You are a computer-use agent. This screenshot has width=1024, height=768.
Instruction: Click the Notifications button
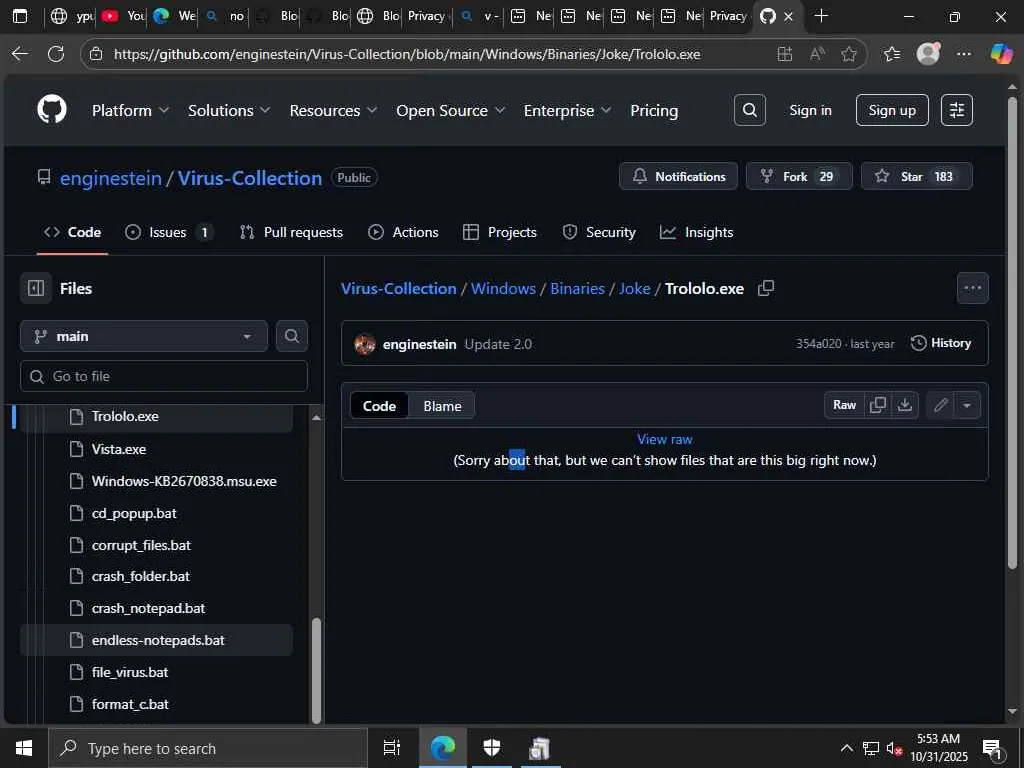pos(679,176)
